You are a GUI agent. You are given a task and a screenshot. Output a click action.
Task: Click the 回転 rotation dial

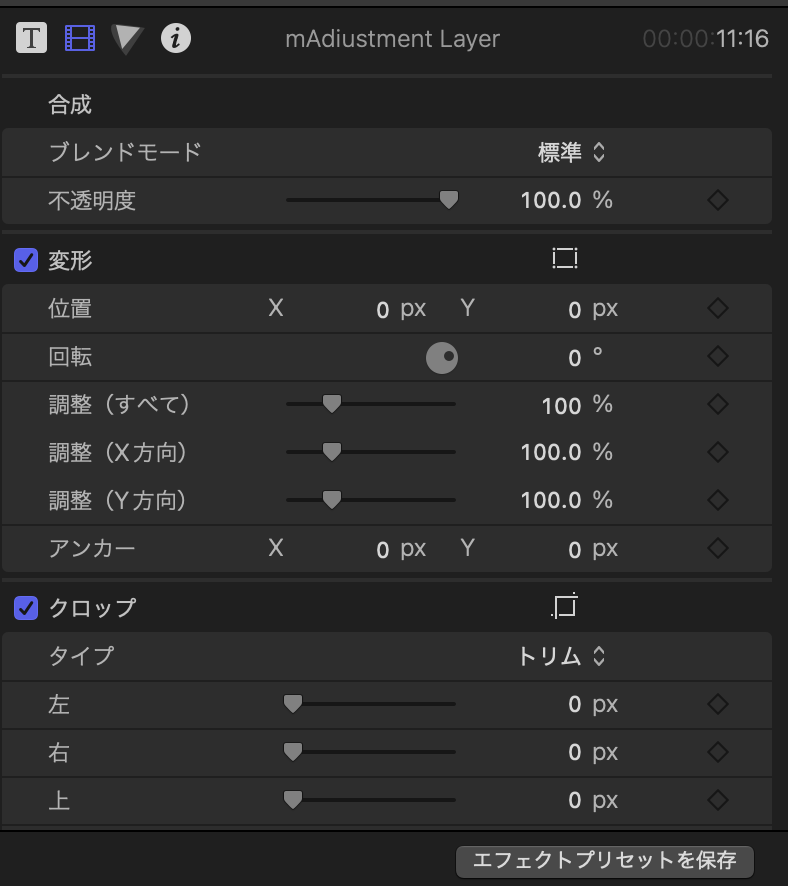442,357
